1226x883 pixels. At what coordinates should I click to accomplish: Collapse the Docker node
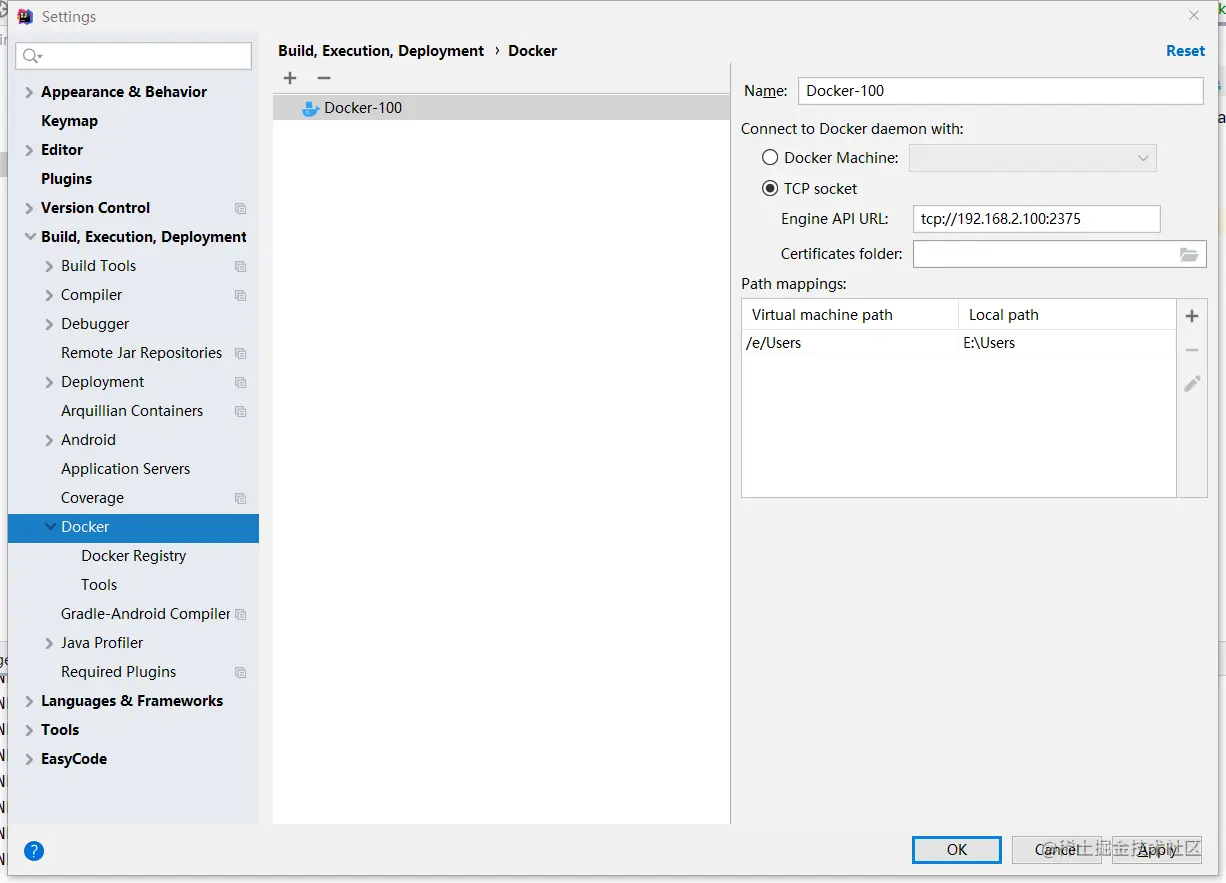coord(49,527)
